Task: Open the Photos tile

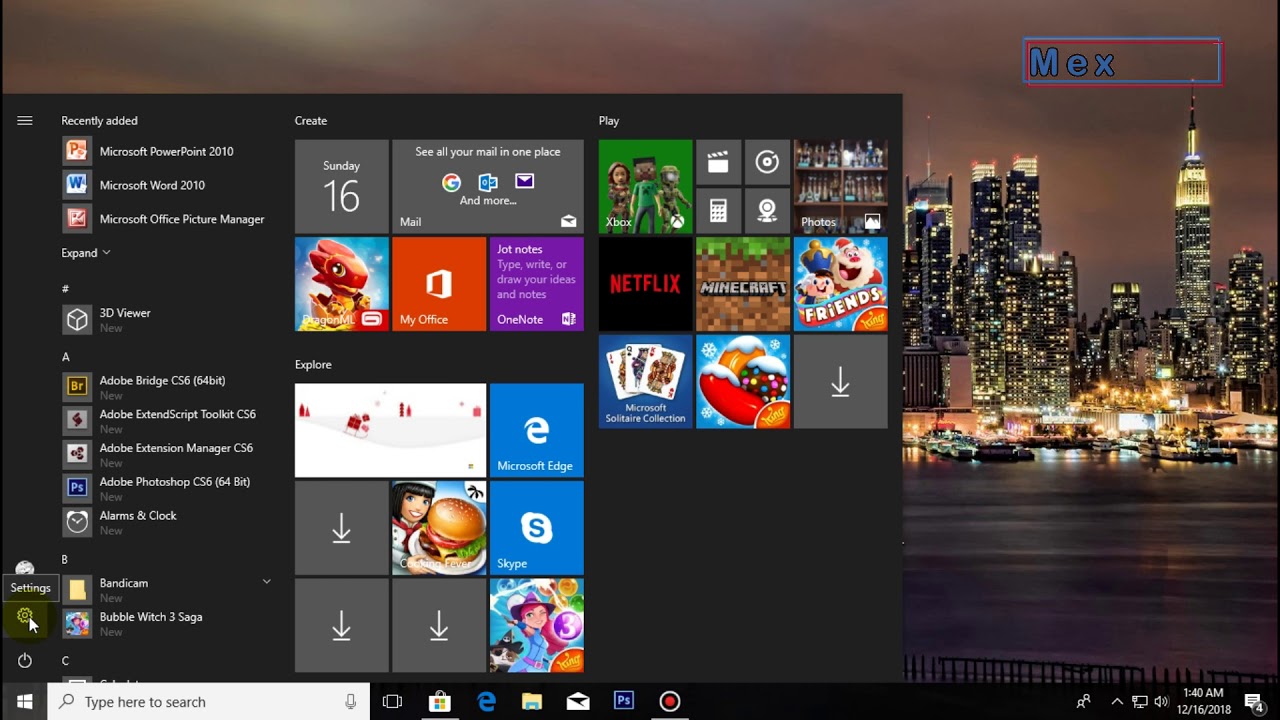Action: (840, 187)
